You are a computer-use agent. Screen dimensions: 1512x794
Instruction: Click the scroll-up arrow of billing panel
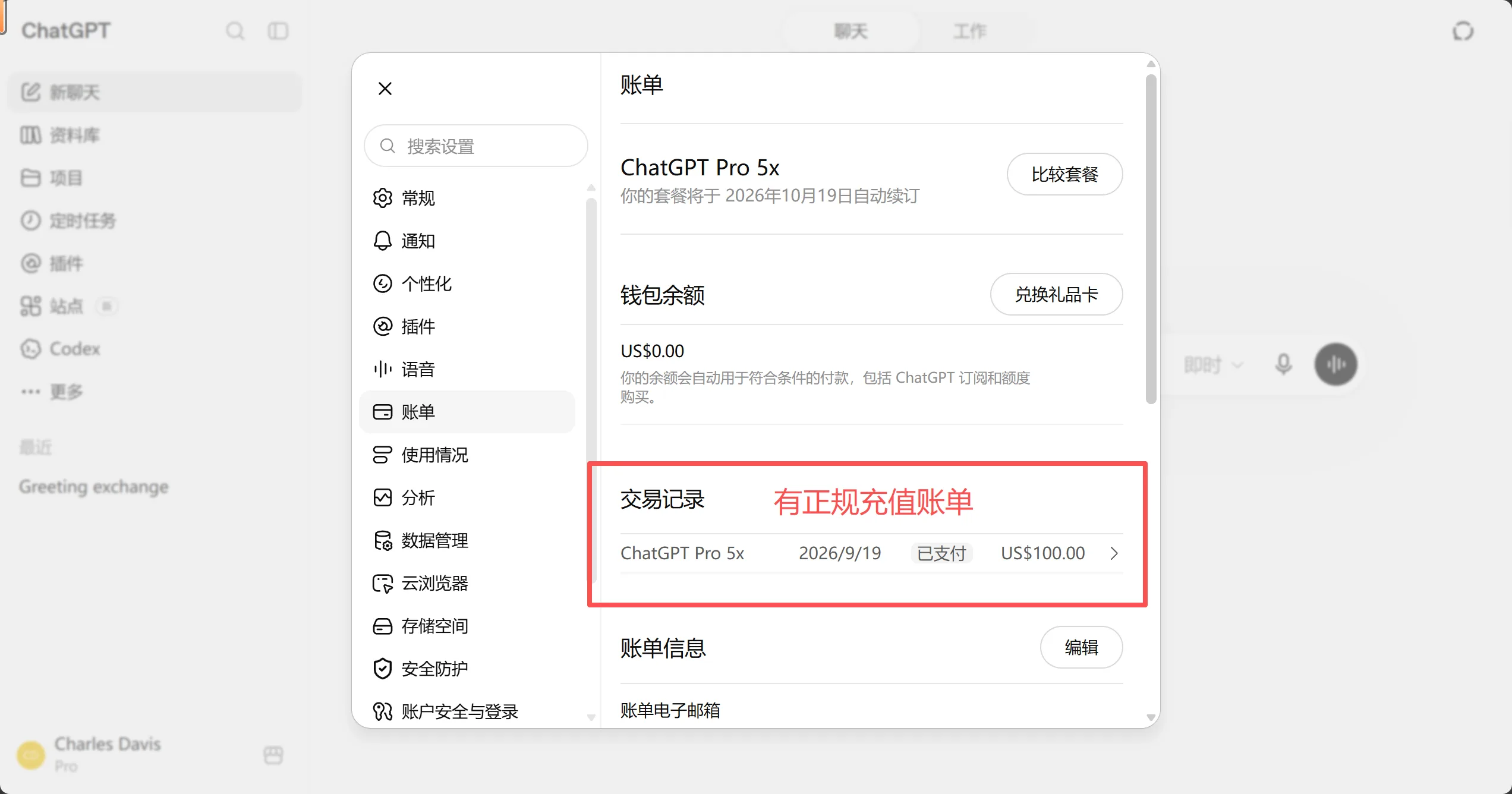point(1151,64)
